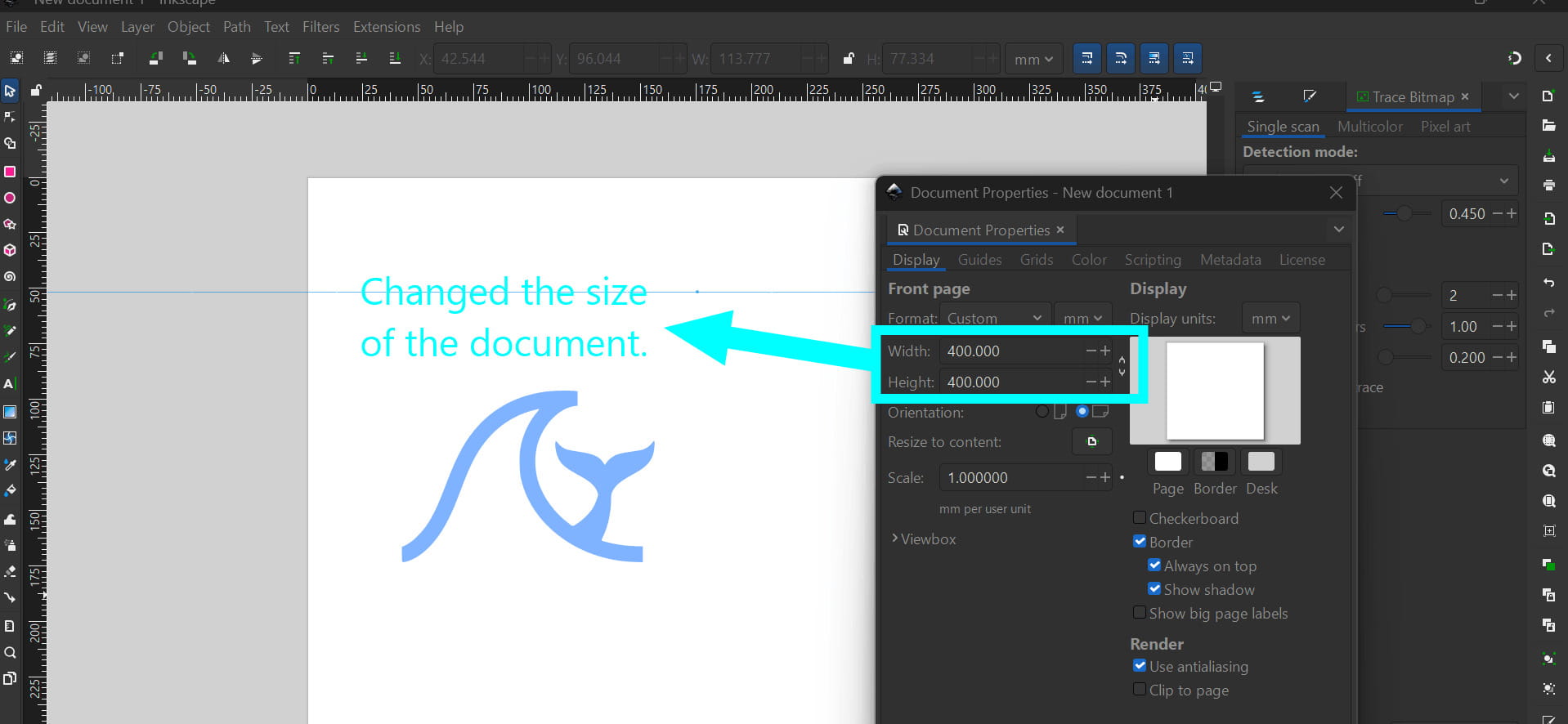The width and height of the screenshot is (1568, 724).
Task: Open the Path menu
Action: (237, 27)
